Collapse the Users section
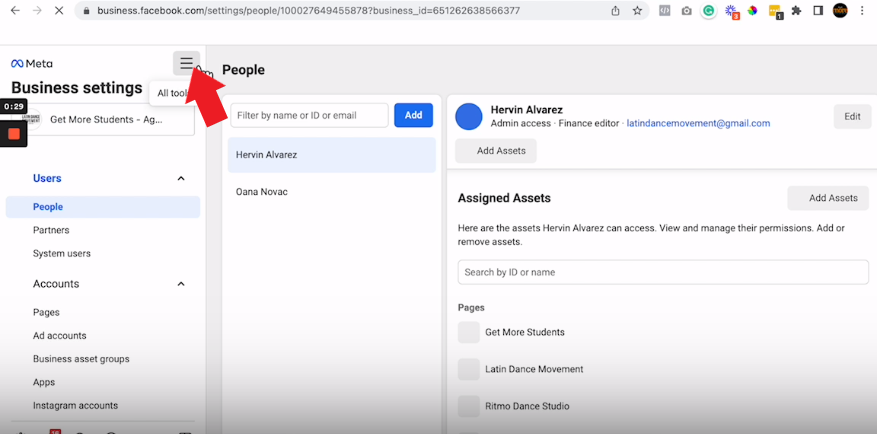 point(181,178)
